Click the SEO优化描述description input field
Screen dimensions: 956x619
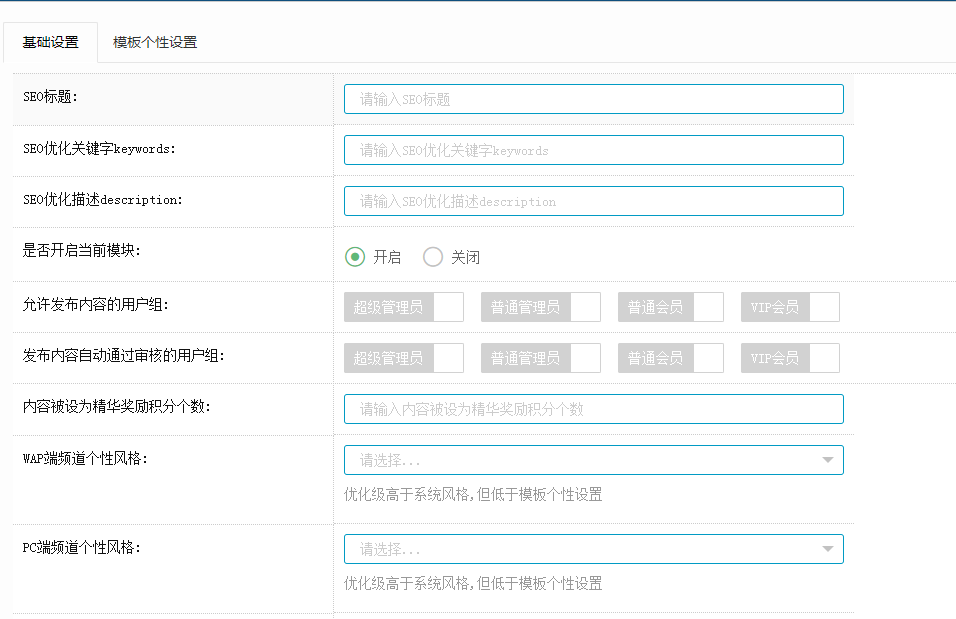594,201
